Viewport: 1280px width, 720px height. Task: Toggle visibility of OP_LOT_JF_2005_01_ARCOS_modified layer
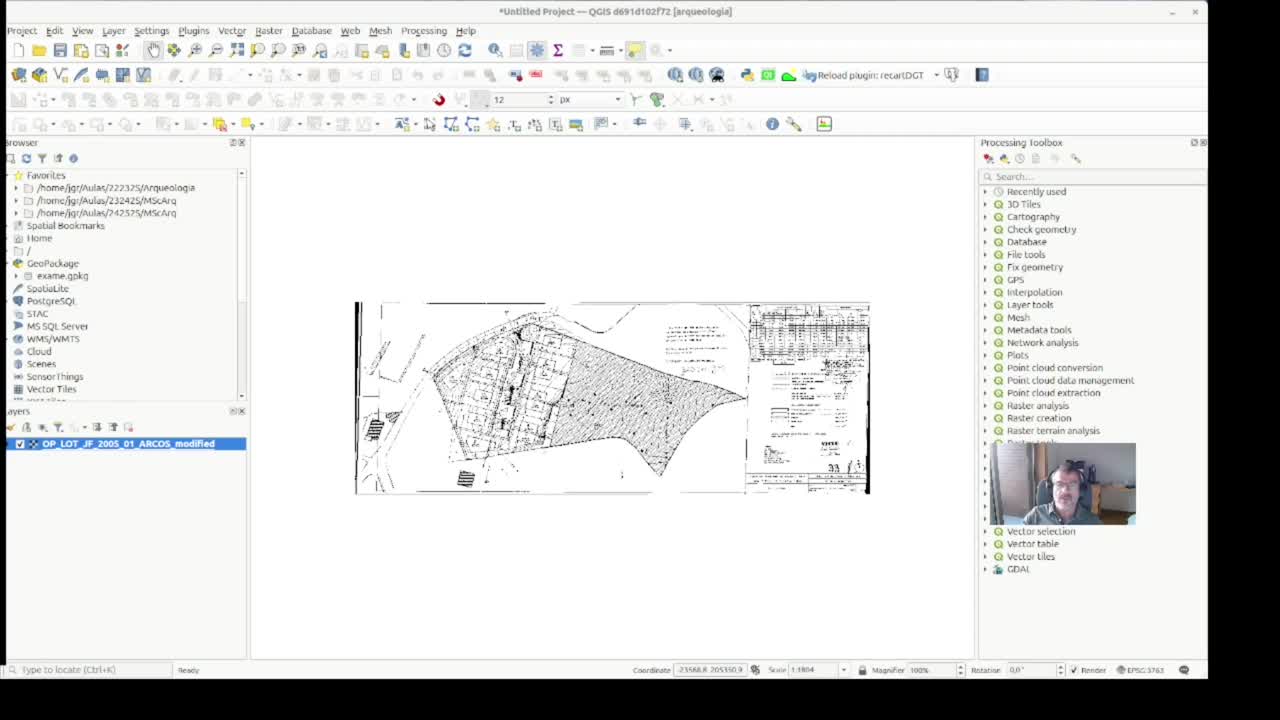point(20,444)
